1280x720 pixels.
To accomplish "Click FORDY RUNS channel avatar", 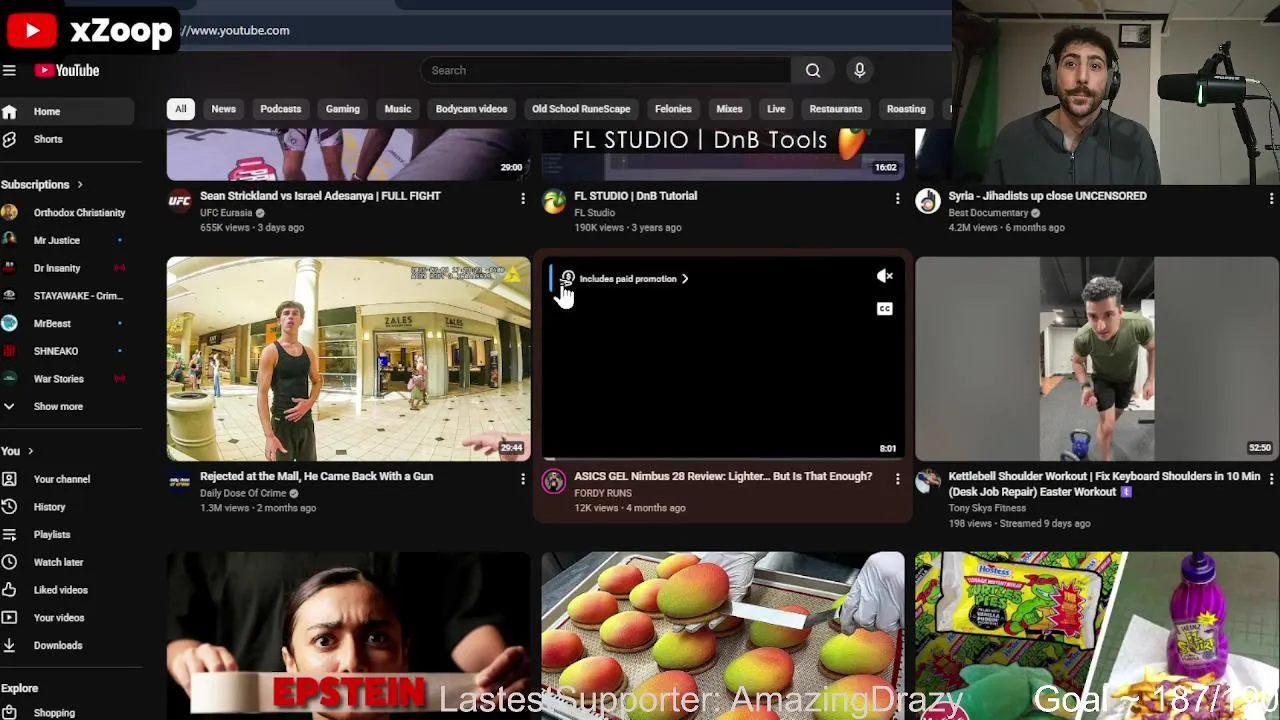I will point(553,482).
